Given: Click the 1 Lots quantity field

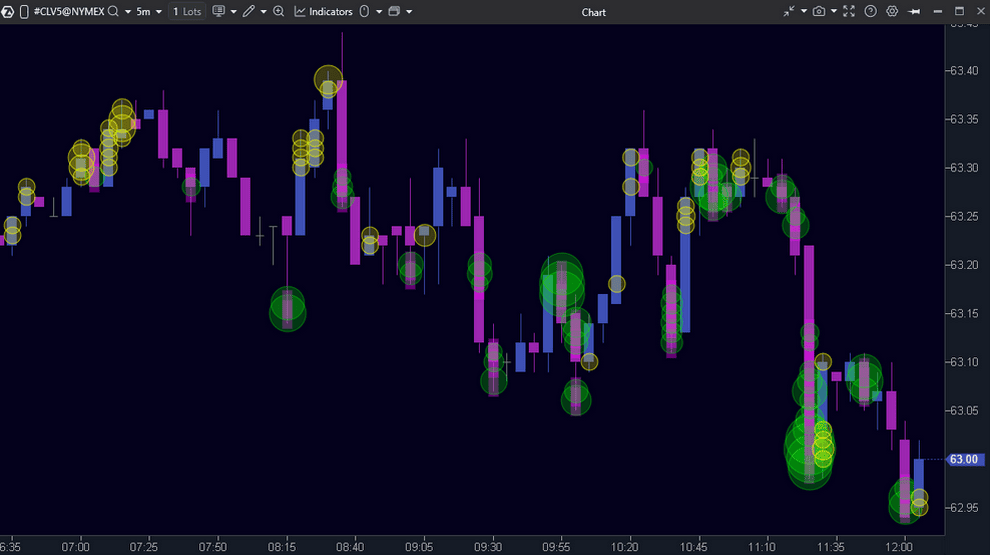Looking at the screenshot, I should [186, 12].
